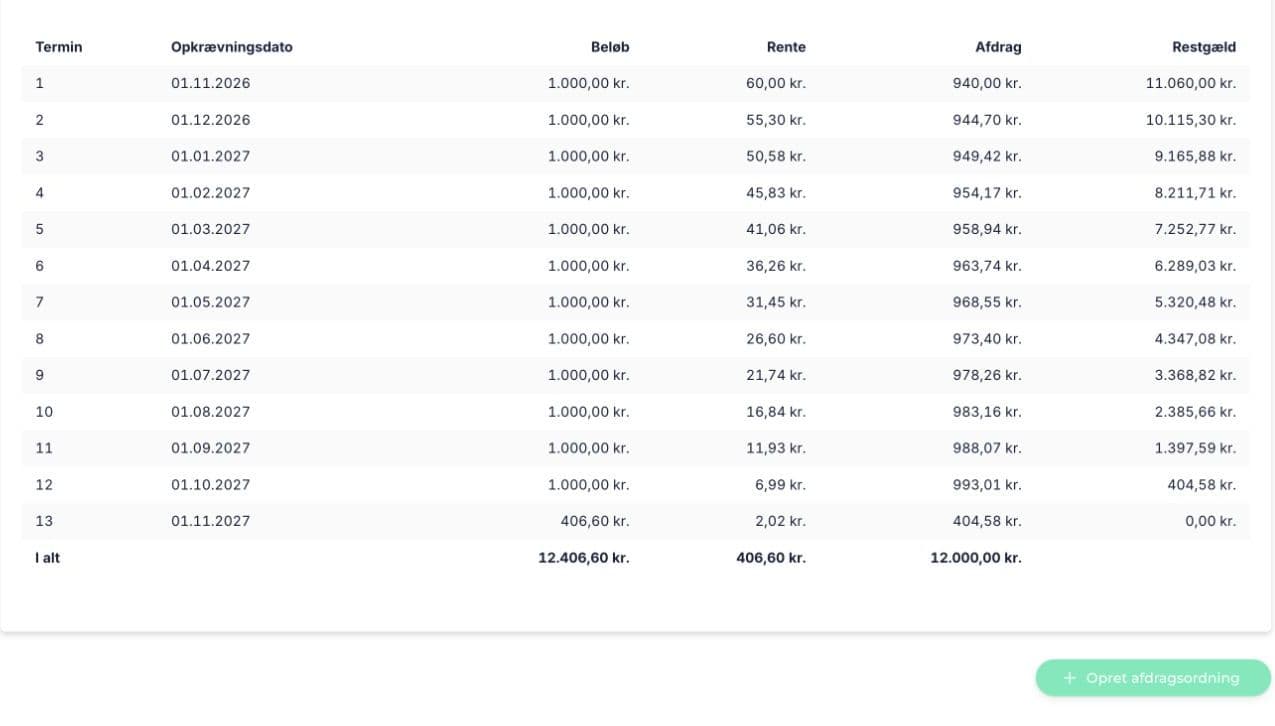Click the total interest 406,60 kr. in I alt row
Image resolution: width=1275 pixels, height=726 pixels.
coord(771,558)
